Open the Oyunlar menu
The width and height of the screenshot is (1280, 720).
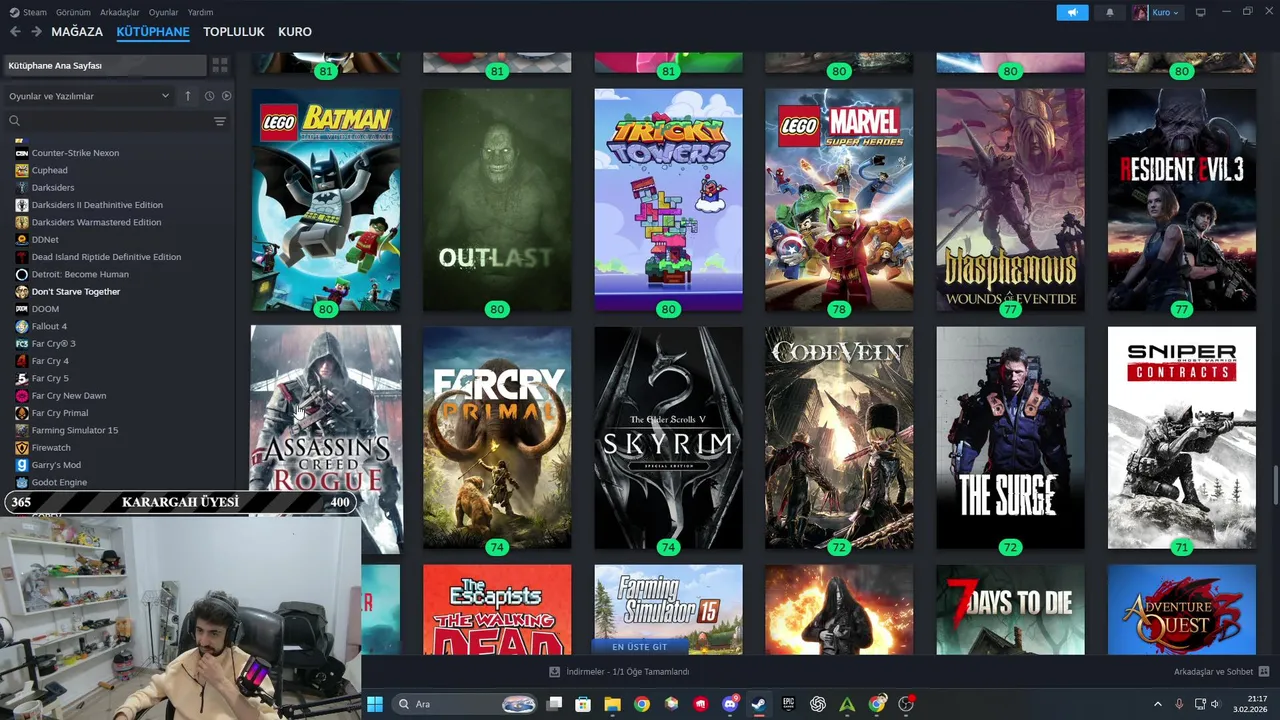click(x=164, y=12)
